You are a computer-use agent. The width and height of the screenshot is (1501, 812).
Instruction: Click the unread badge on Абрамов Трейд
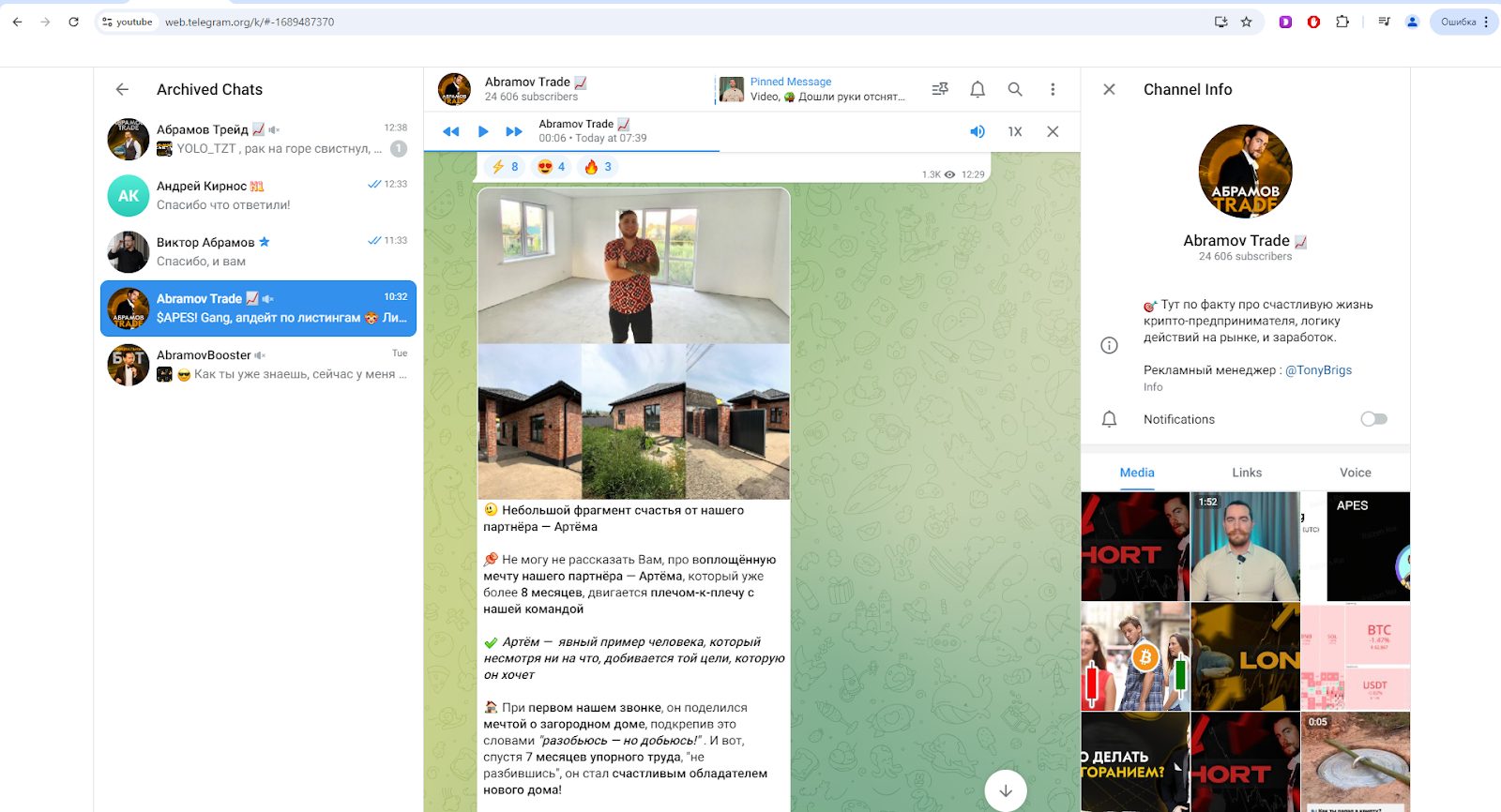(x=399, y=148)
